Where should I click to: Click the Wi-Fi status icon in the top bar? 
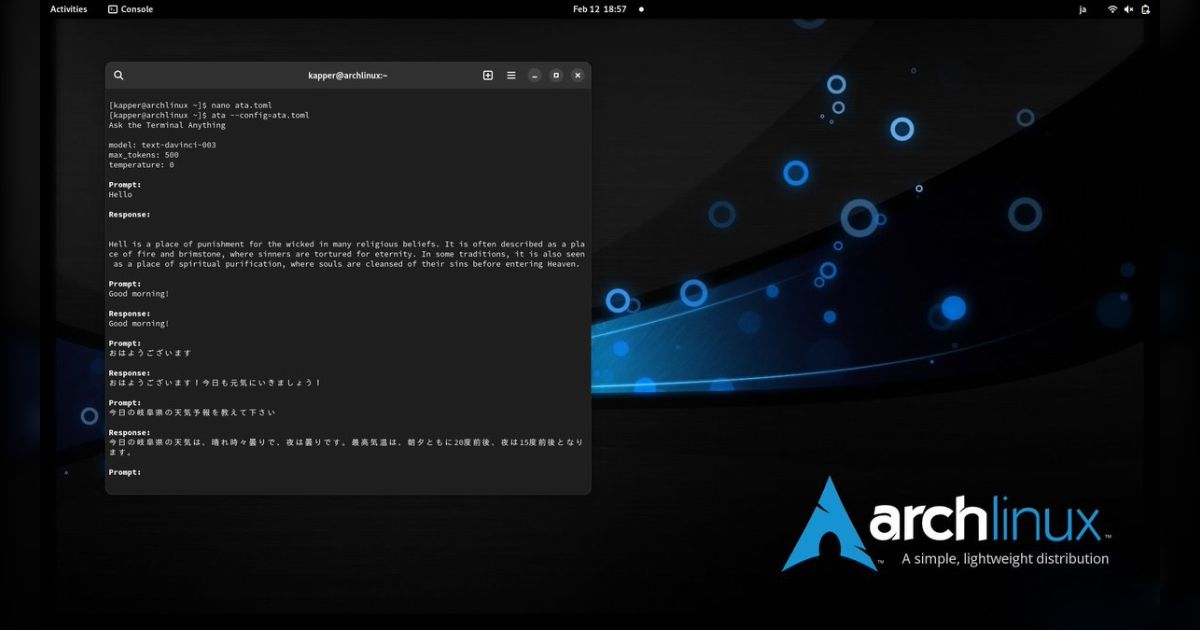1113,9
